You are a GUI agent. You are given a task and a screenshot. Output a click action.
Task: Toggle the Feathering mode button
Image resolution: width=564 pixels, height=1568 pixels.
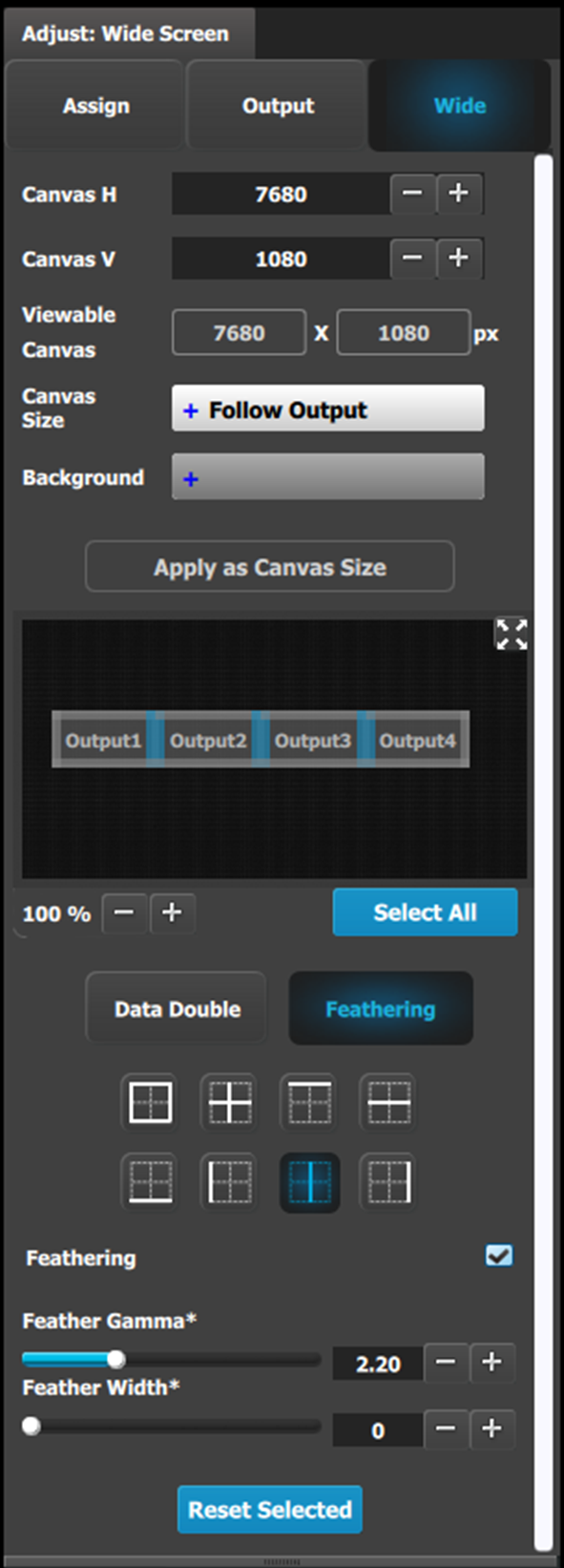click(x=380, y=1009)
